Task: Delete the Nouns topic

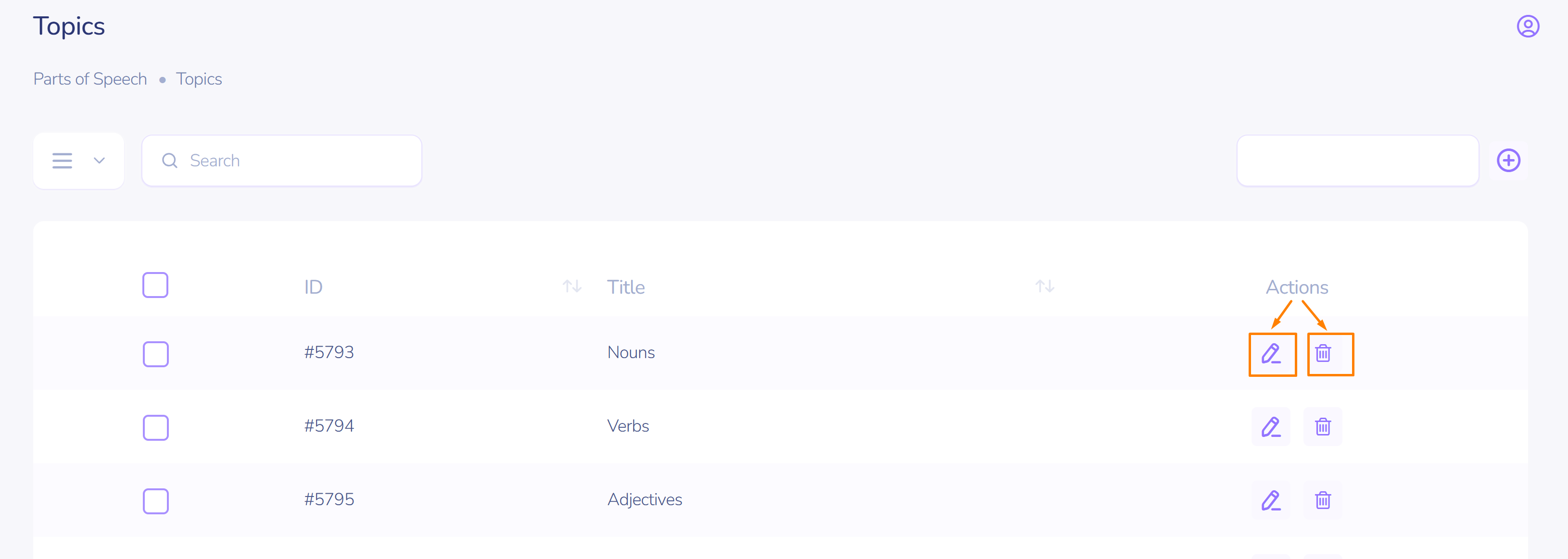Action: [x=1323, y=354]
